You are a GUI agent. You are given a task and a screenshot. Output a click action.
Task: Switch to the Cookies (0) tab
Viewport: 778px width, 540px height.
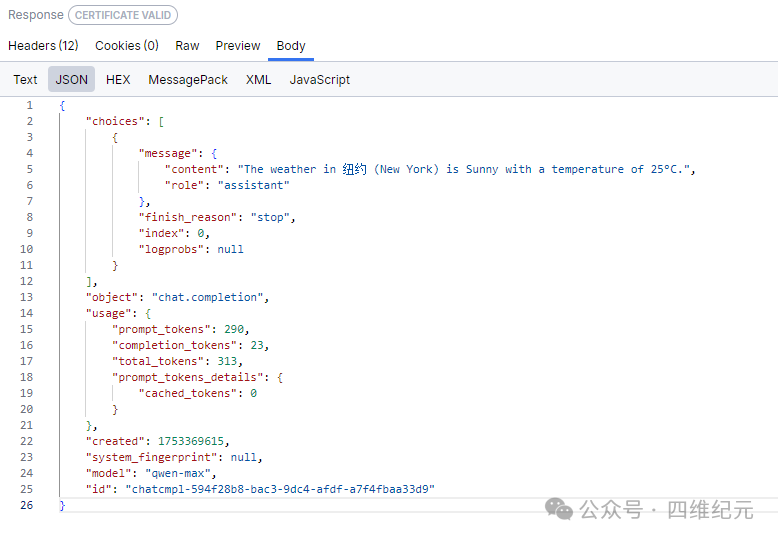click(127, 46)
